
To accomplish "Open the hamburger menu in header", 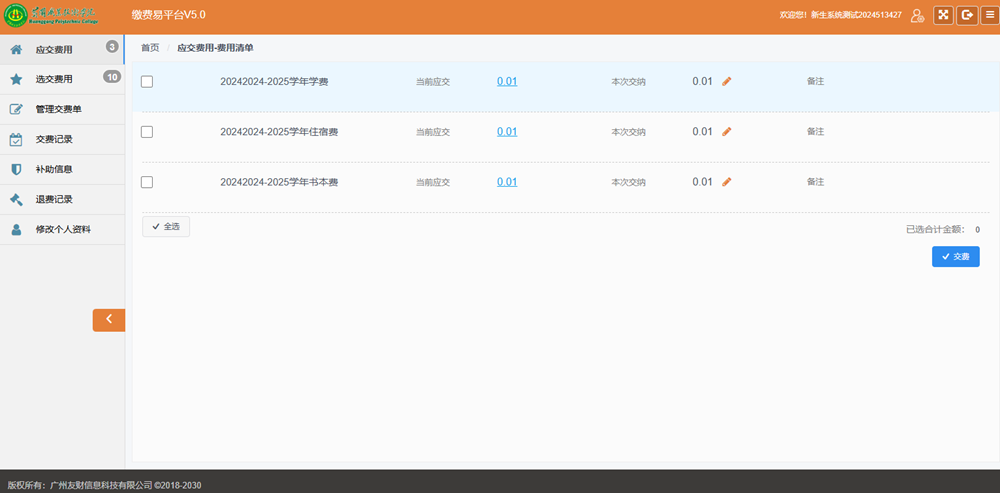I will 989,15.
